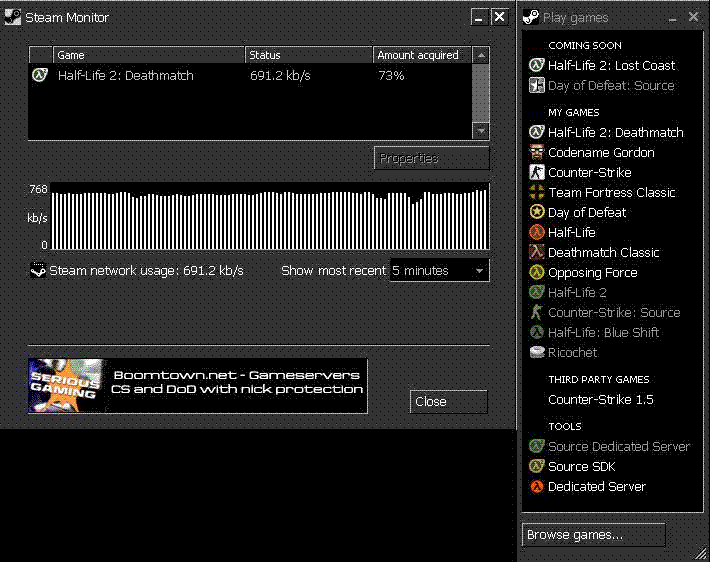Click the Deathmatch Classic icon
The height and width of the screenshot is (562, 710).
click(537, 252)
